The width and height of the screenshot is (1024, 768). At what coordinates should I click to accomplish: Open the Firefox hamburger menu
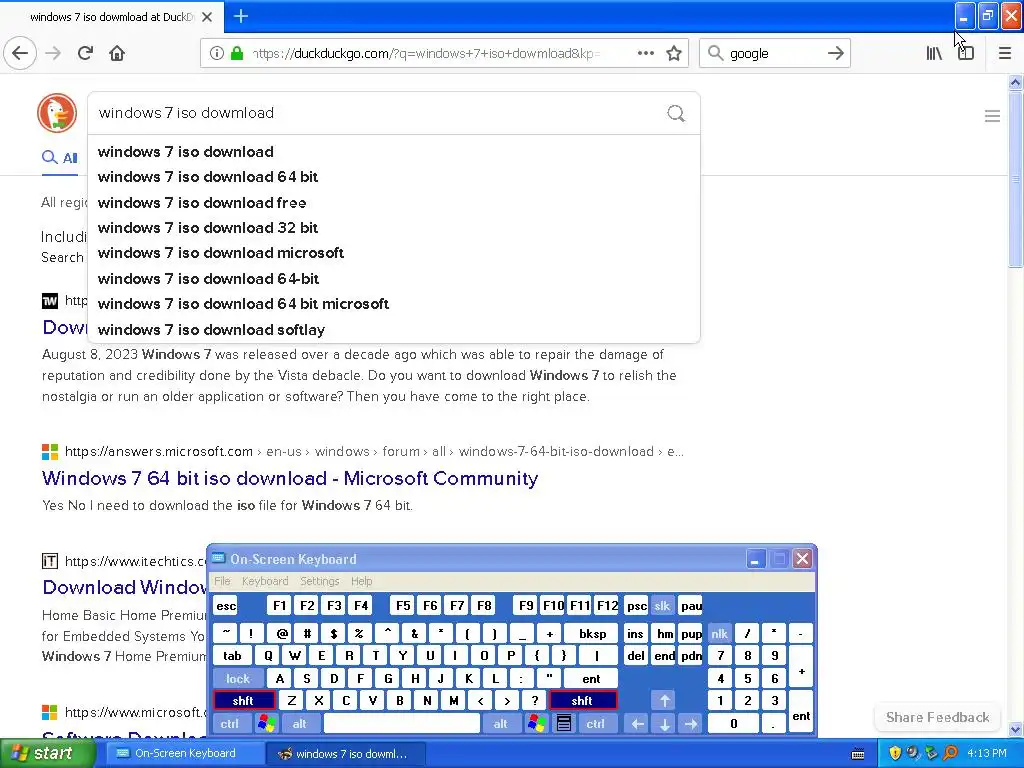(x=1004, y=53)
